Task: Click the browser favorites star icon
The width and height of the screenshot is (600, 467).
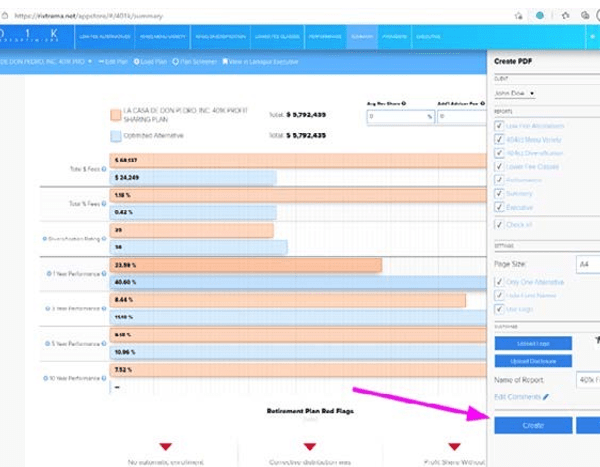Action: click(x=515, y=15)
